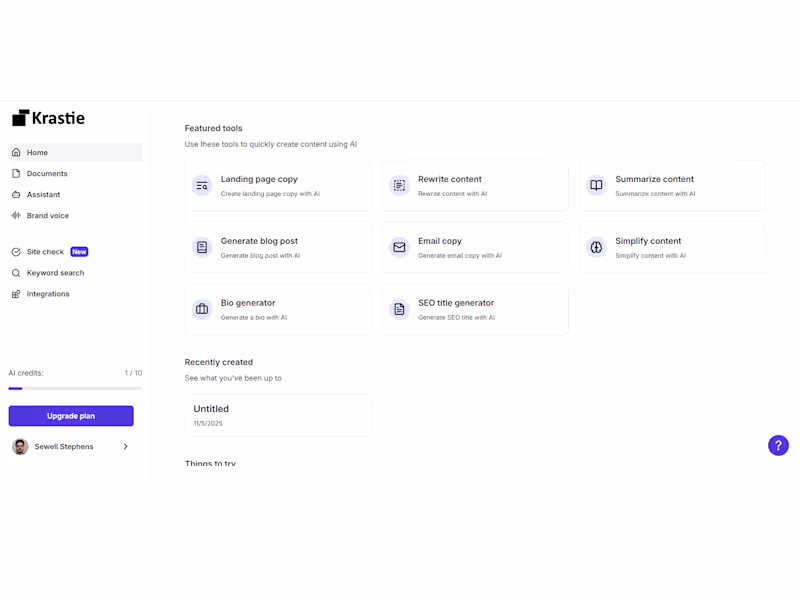Click the Integrations icon in the sidebar
The height and width of the screenshot is (600, 800).
click(x=17, y=293)
